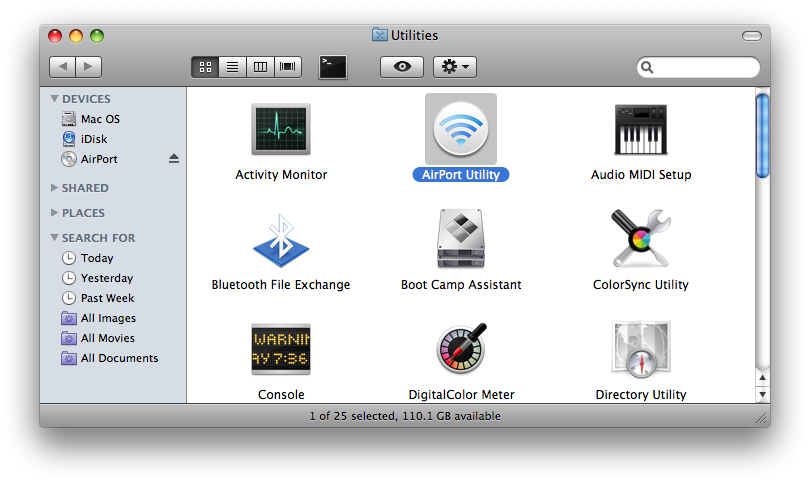
Task: Collapse the SEARCH FOR sidebar section
Action: [54, 238]
